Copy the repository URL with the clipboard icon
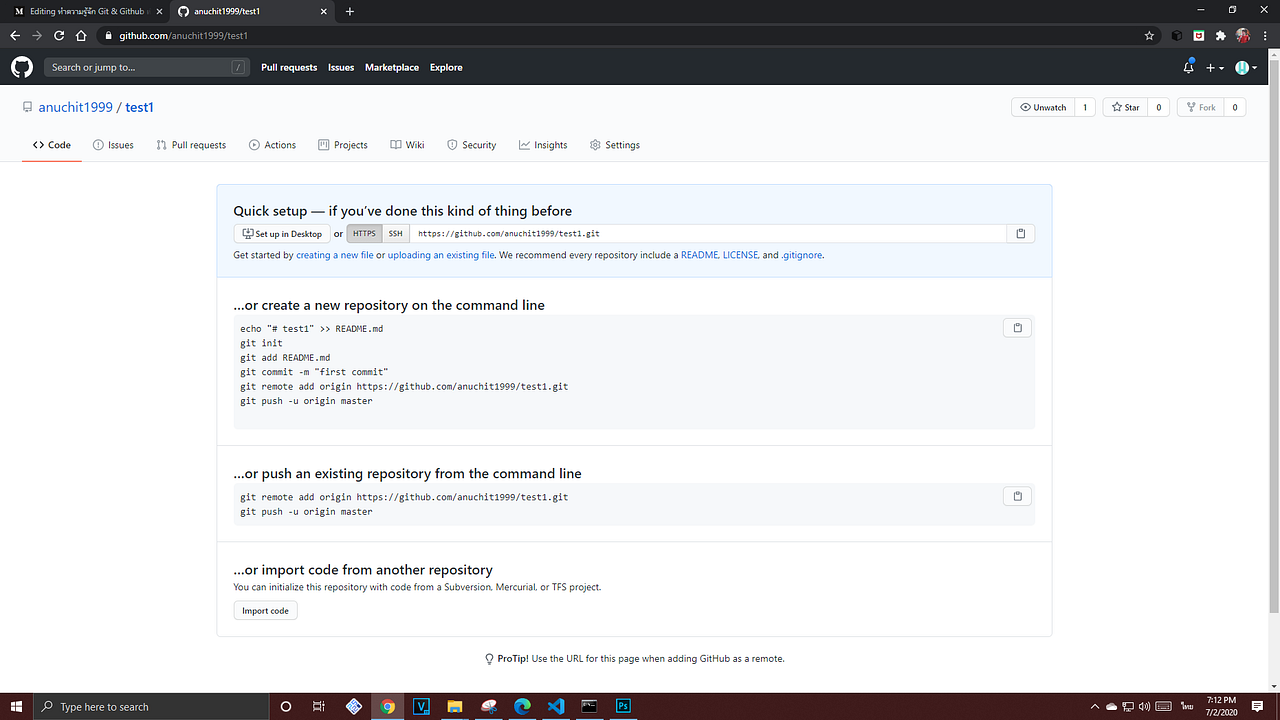Screen dimensions: 1280x720 coord(1020,233)
